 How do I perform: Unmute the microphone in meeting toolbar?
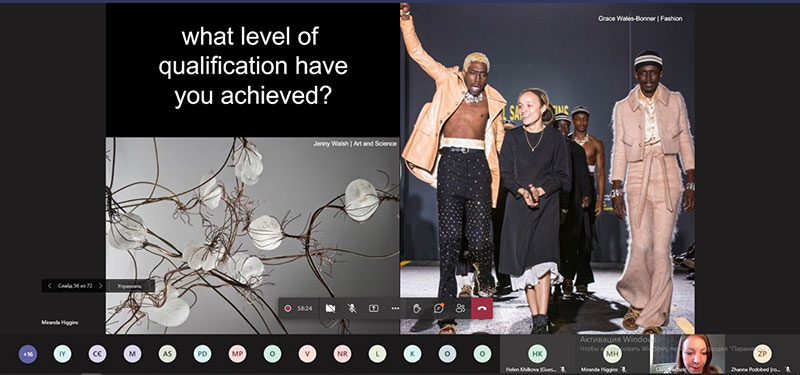(352, 308)
